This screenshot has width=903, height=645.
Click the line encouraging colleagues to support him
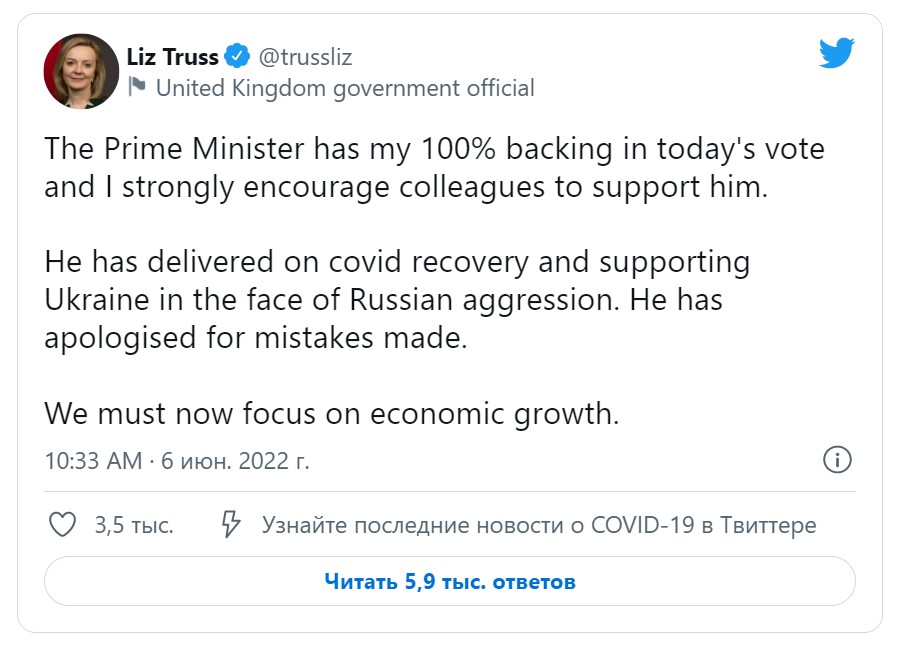pos(406,187)
